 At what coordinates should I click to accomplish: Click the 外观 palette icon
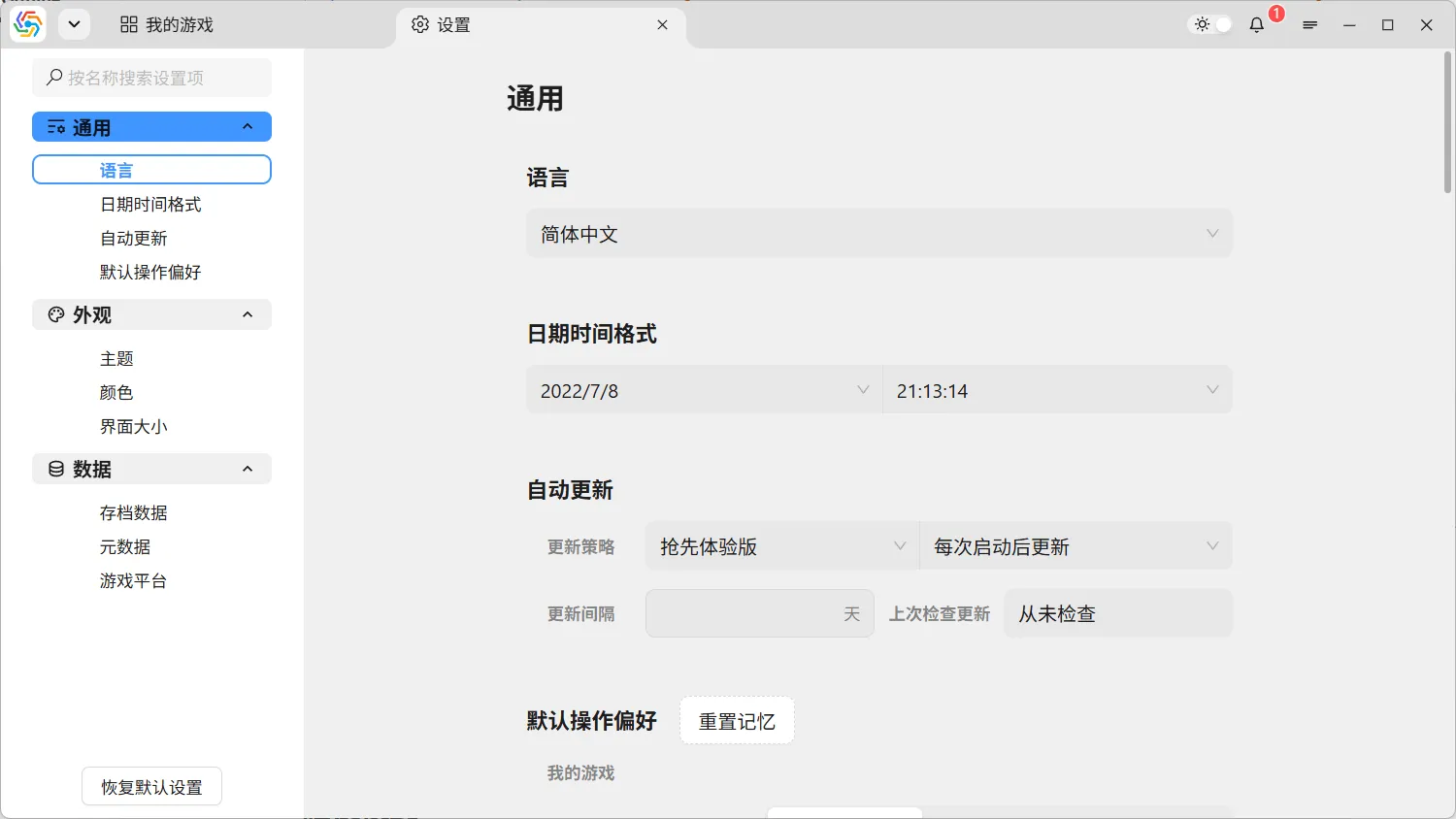coord(56,314)
